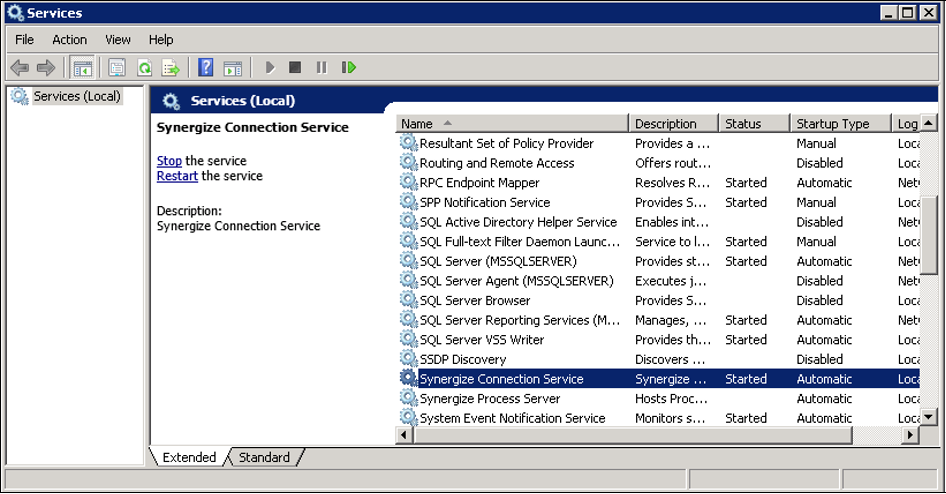Click the Restart Service toolbar icon
Viewport: 946px width, 494px height.
pos(349,68)
